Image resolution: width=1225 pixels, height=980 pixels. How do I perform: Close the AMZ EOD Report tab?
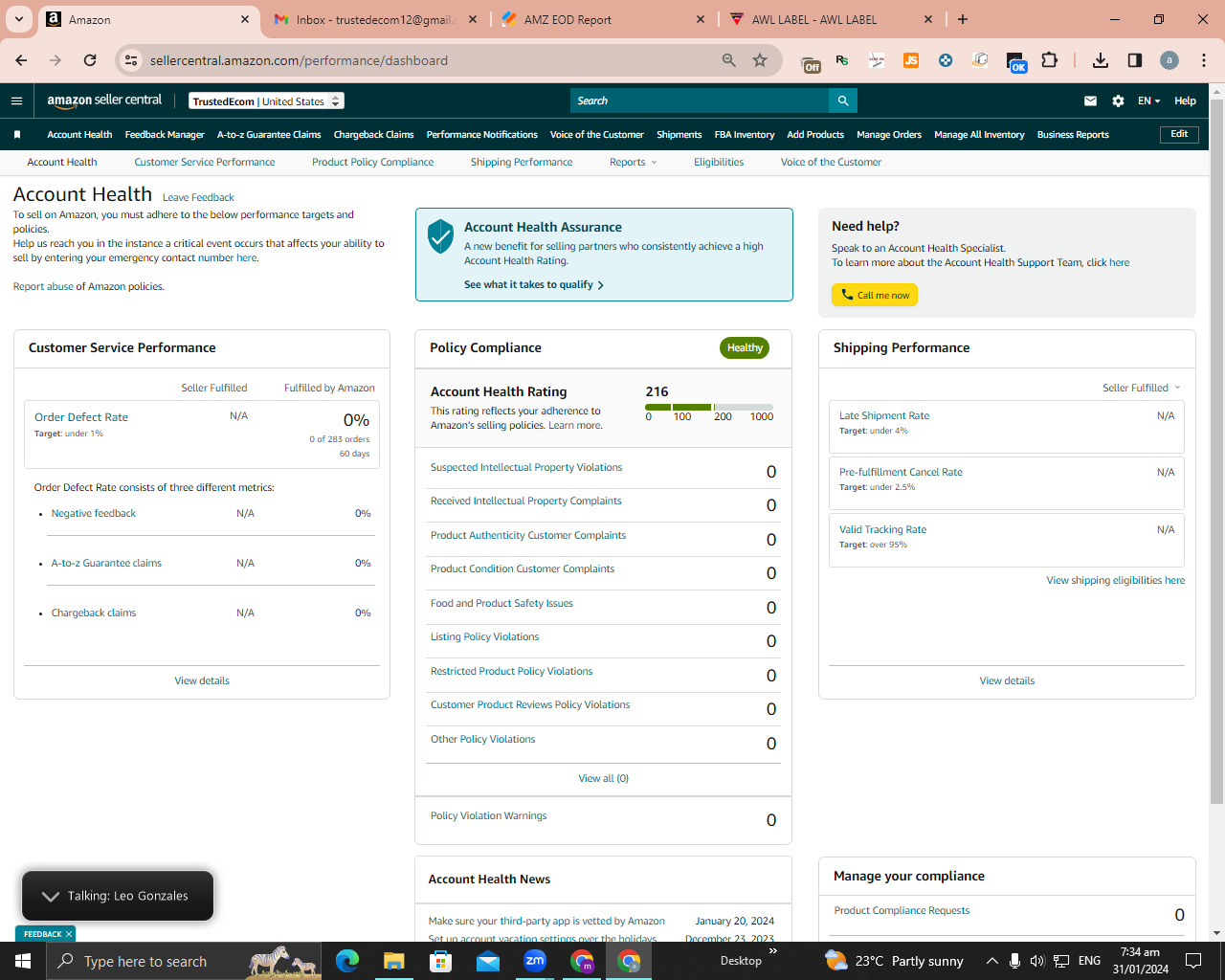701,19
